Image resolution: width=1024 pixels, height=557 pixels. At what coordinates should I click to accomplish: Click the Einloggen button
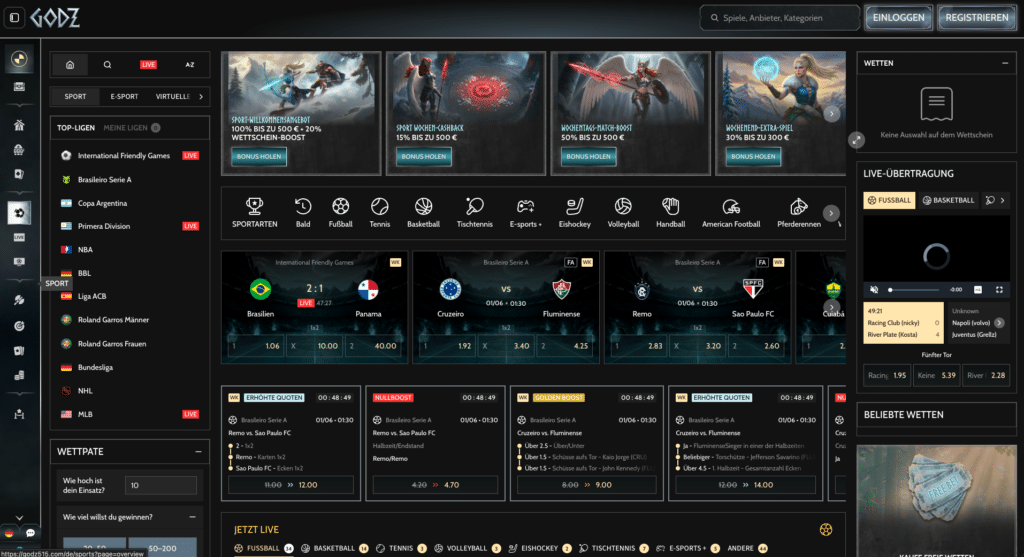point(899,18)
